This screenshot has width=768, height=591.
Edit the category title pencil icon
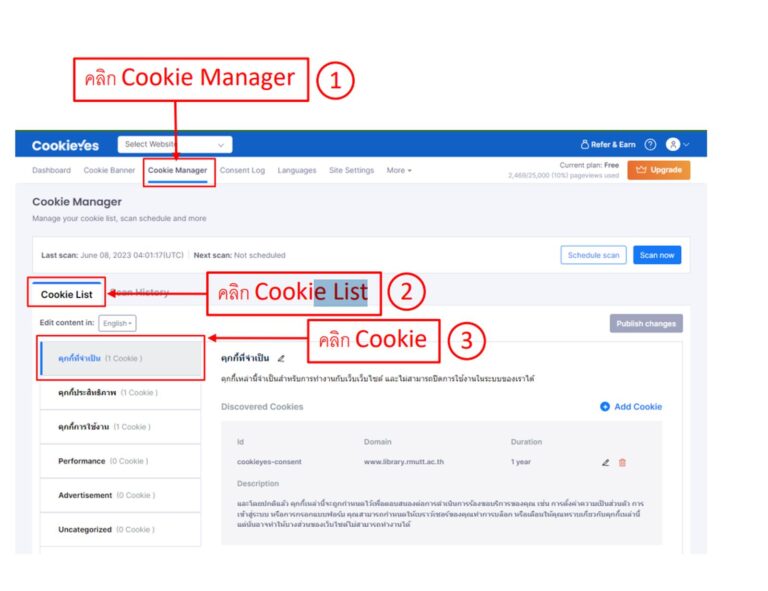click(281, 358)
